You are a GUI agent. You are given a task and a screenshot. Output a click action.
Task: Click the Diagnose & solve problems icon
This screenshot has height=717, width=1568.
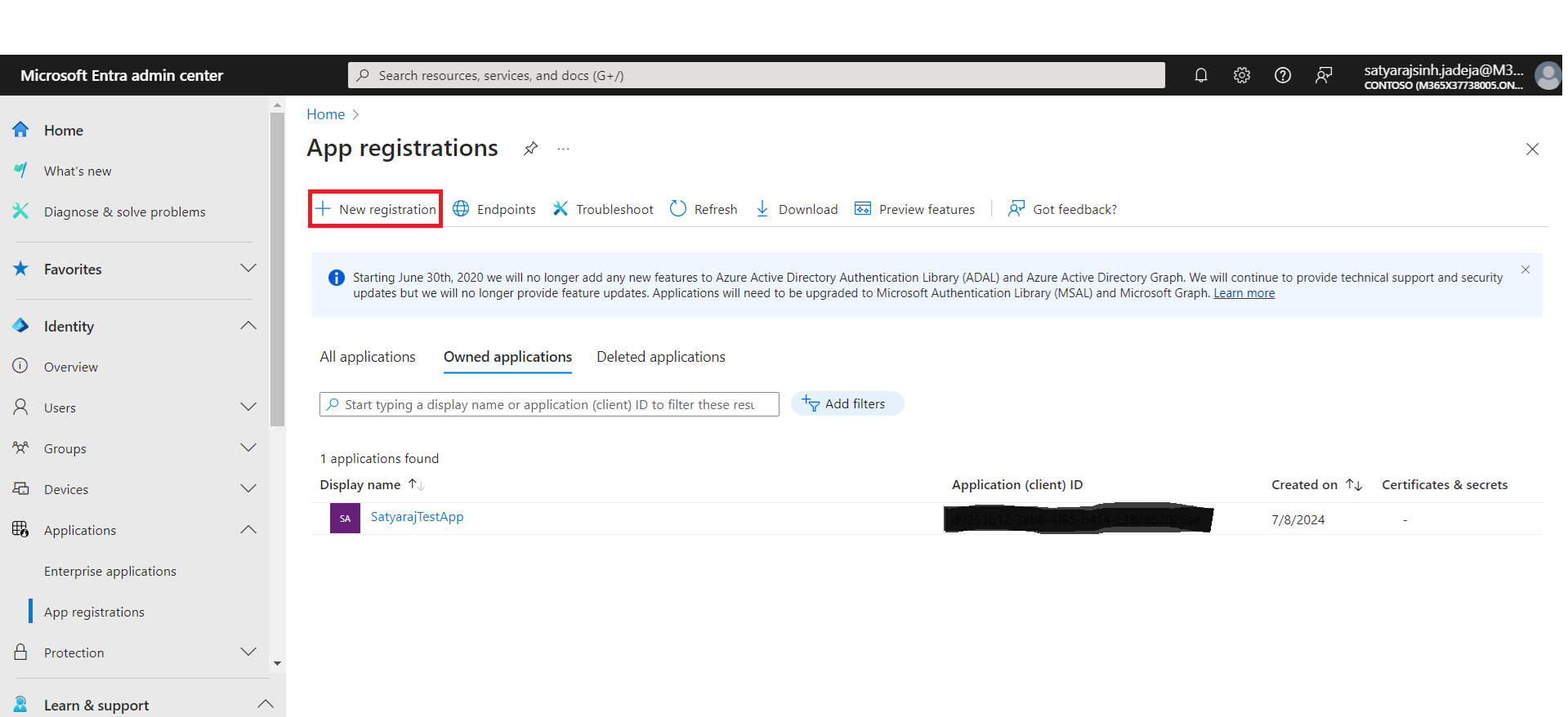[x=20, y=212]
